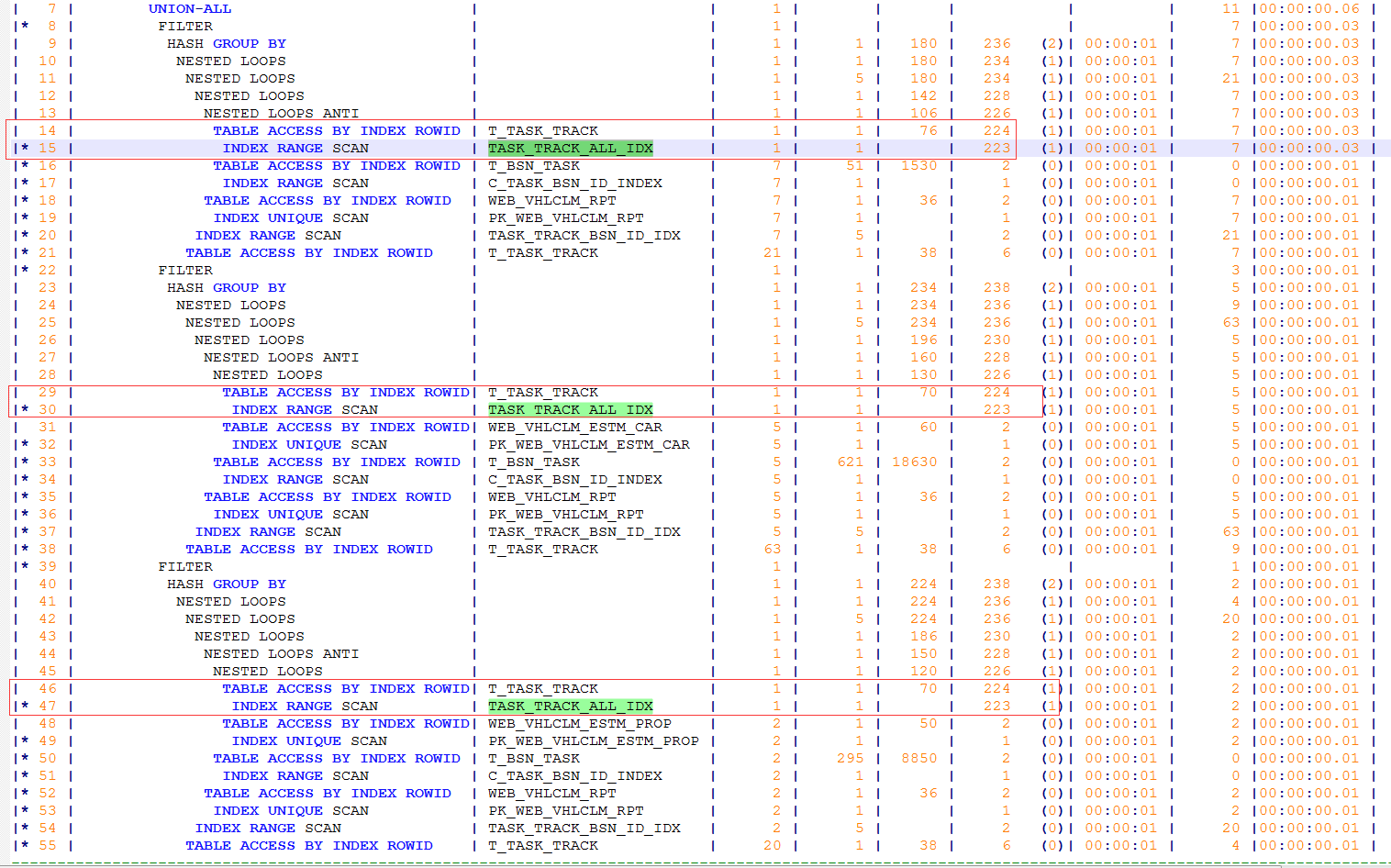Select INDEX RANGE SCAN operation on line 15
The width and height of the screenshot is (1391, 868).
(x=295, y=149)
